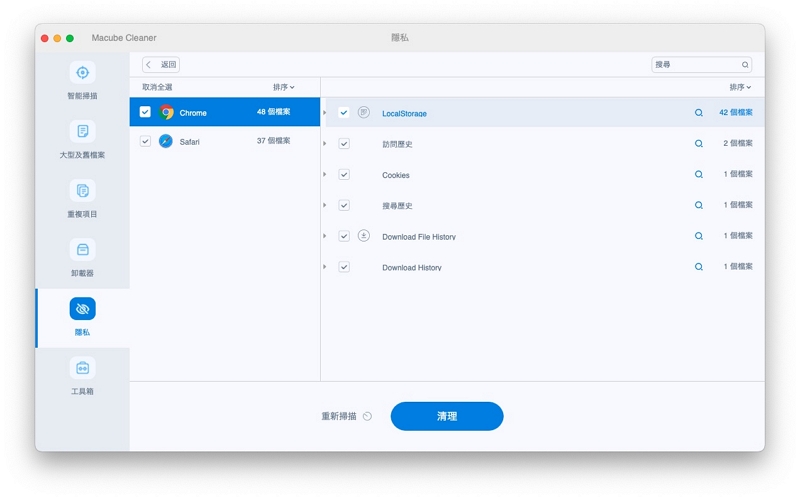Preview Cookies with magnifier icon

pos(698,175)
